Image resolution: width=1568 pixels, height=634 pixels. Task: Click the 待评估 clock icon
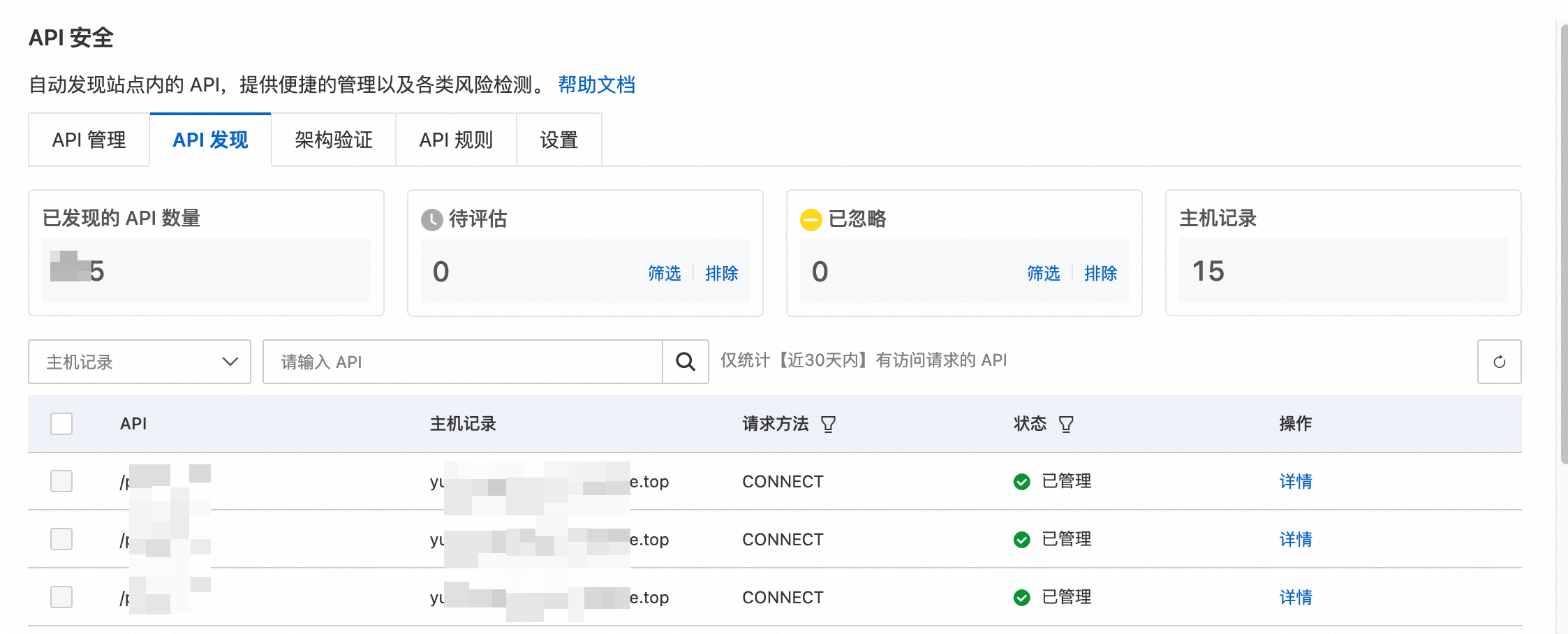432,219
